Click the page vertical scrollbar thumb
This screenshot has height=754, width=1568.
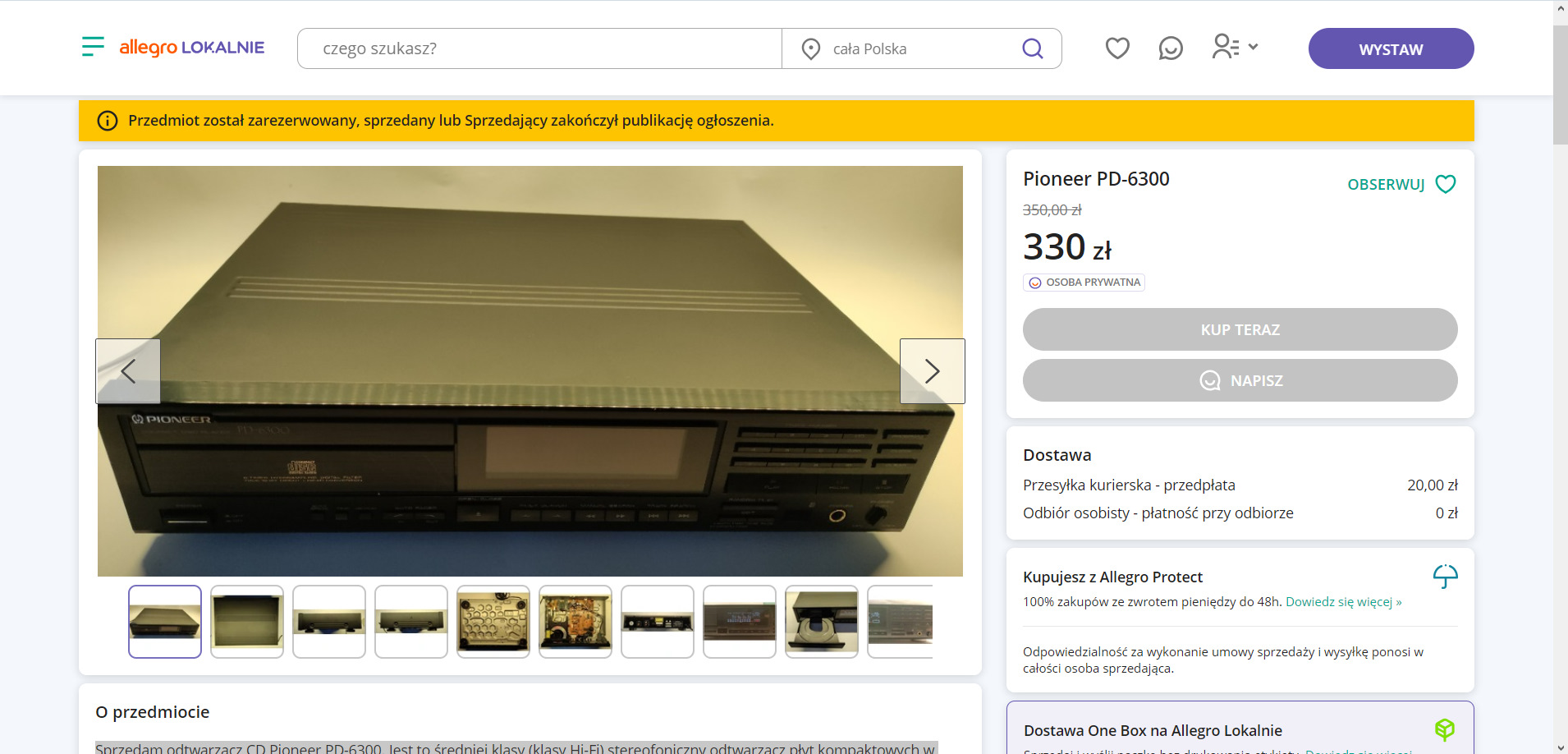pos(1561,85)
